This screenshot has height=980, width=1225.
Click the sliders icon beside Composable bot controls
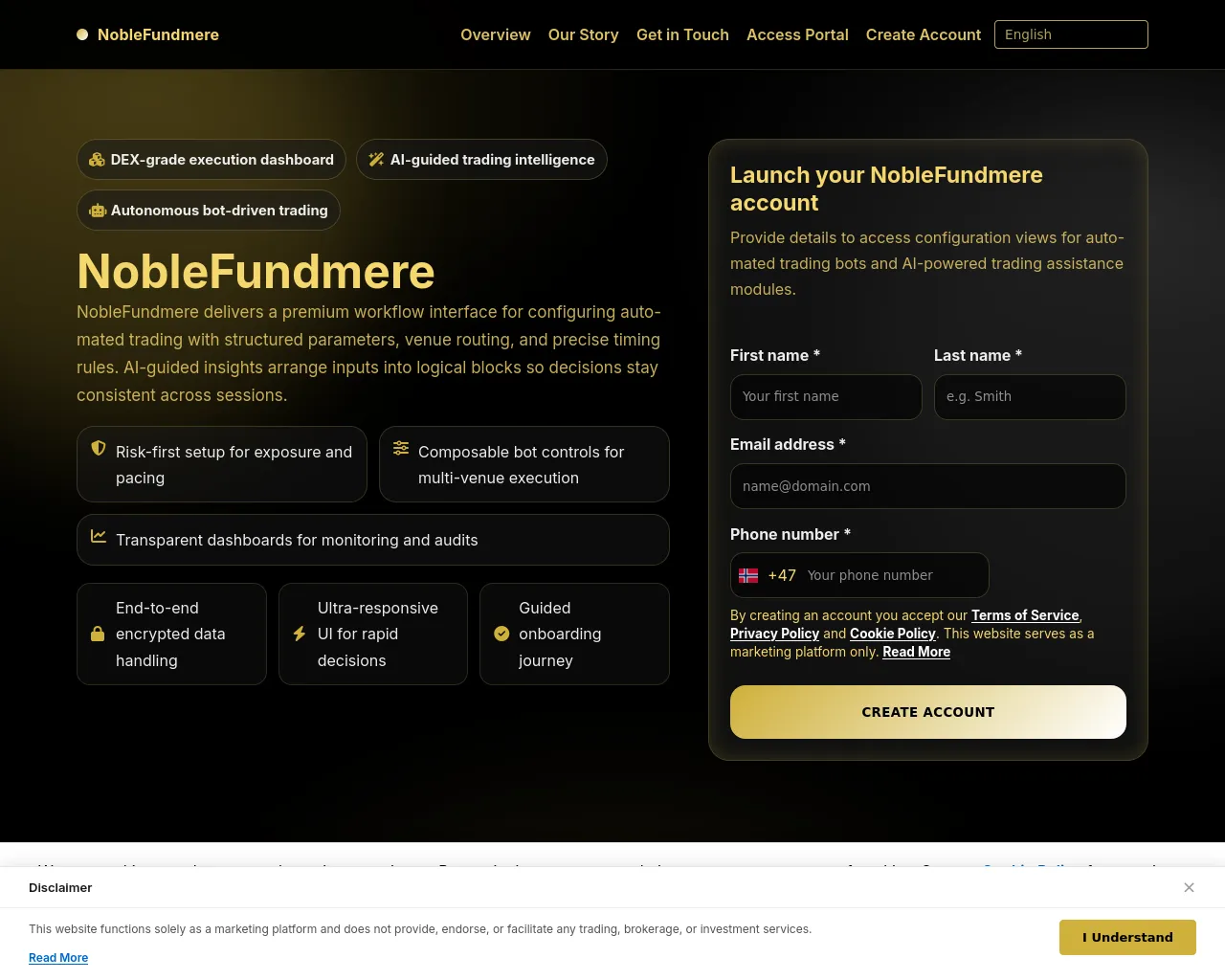(x=401, y=448)
